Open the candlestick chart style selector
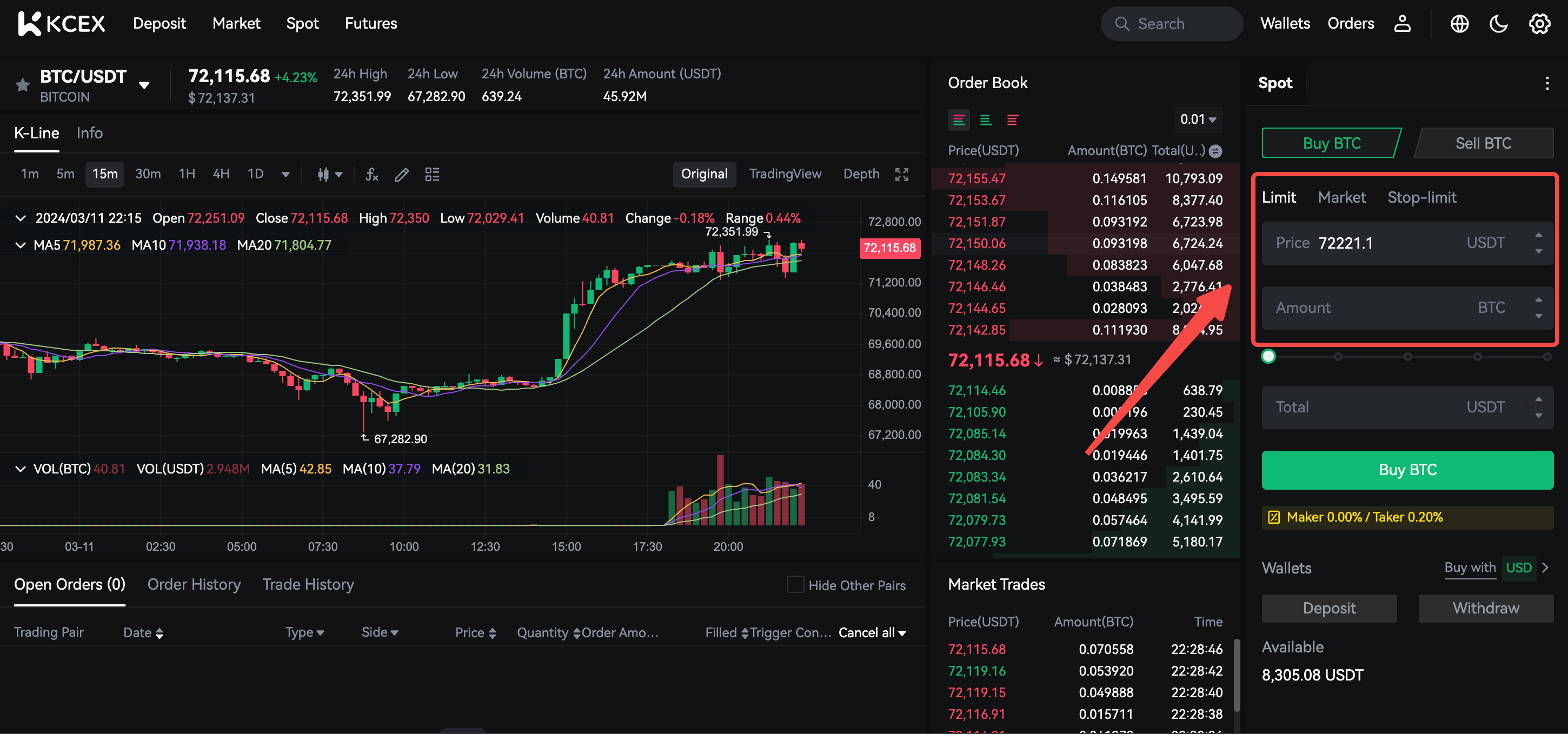This screenshot has height=734, width=1568. (329, 175)
